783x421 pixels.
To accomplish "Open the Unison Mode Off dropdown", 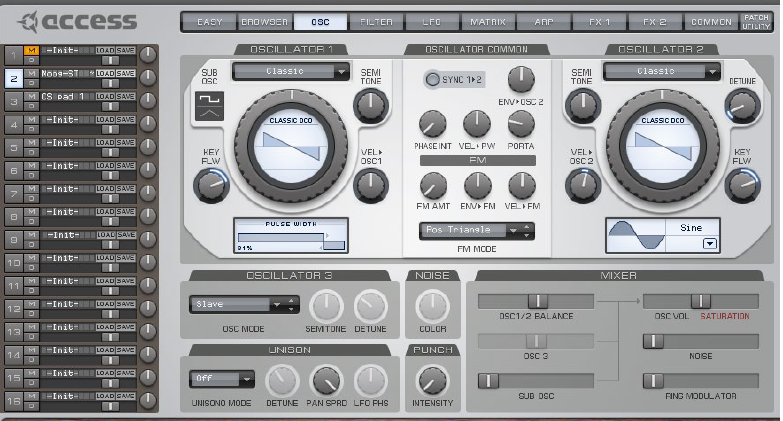I will (x=222, y=379).
